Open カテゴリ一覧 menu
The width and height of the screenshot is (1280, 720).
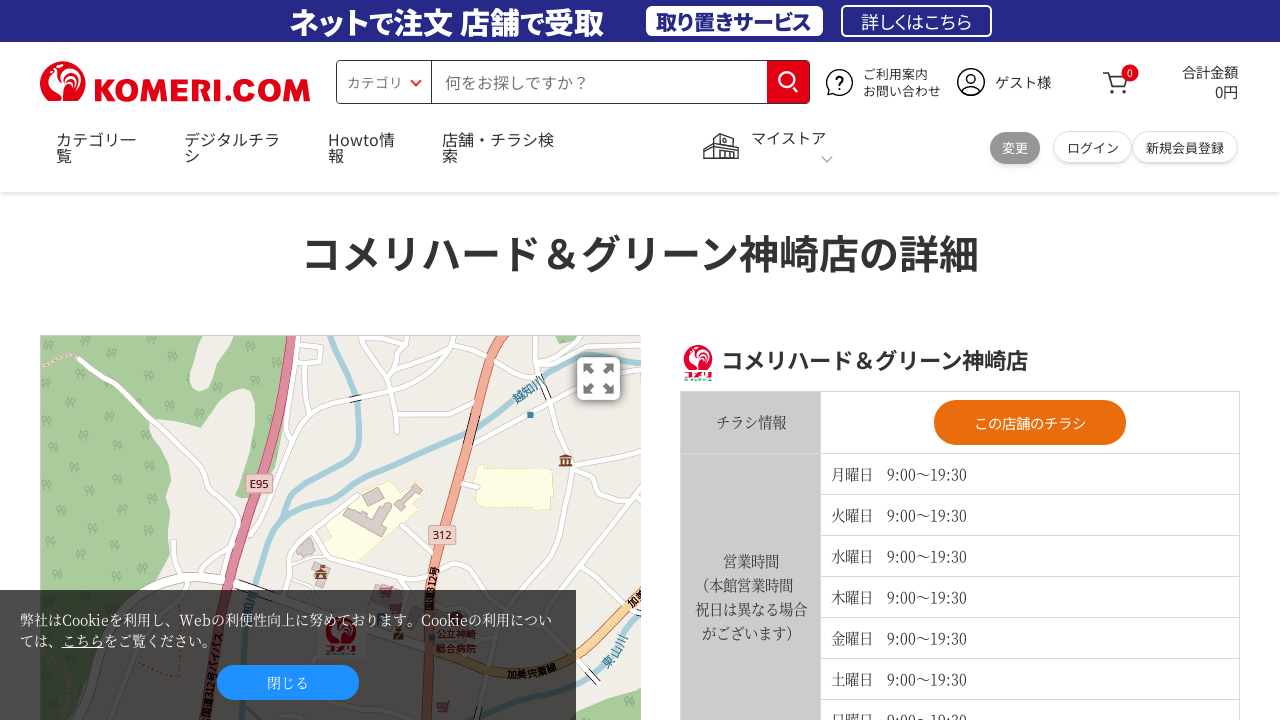[x=96, y=147]
